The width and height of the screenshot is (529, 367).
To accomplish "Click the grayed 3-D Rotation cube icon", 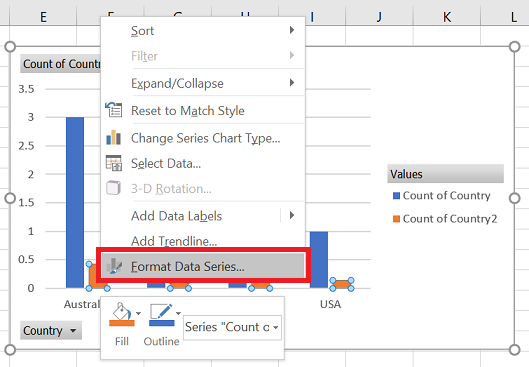I will point(114,188).
